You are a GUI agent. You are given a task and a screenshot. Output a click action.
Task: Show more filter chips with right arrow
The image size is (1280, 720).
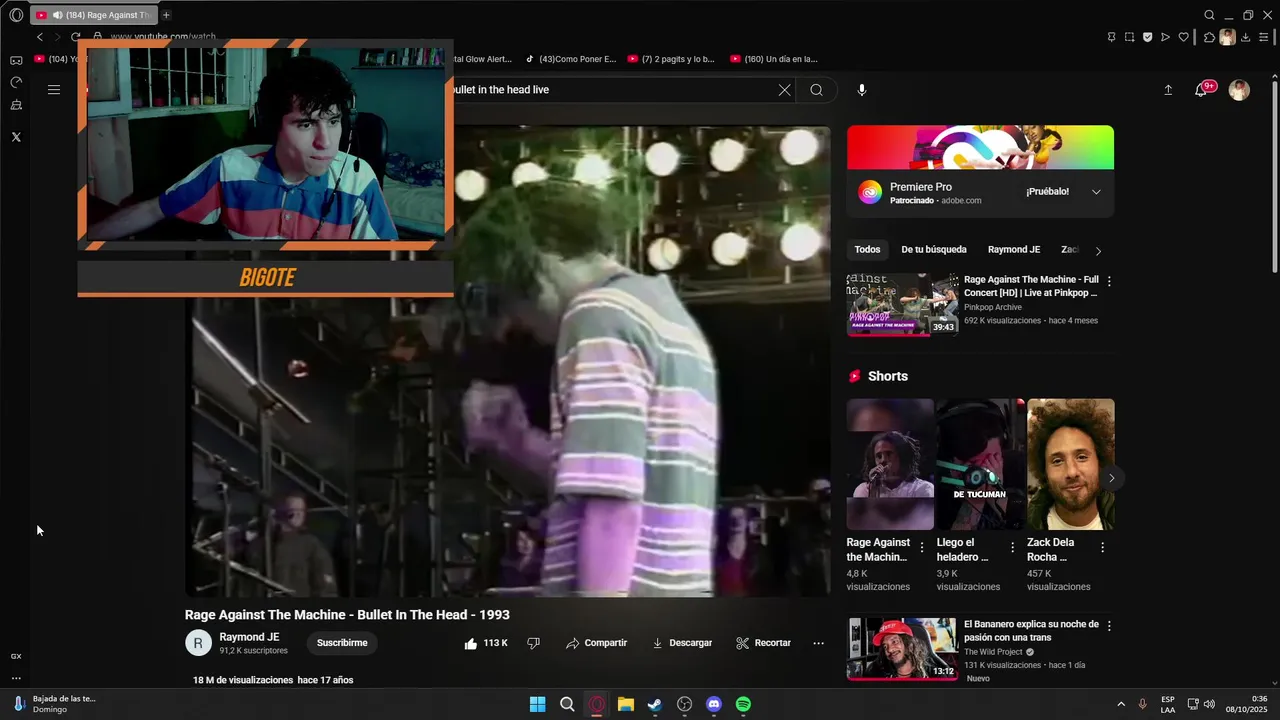click(1098, 251)
